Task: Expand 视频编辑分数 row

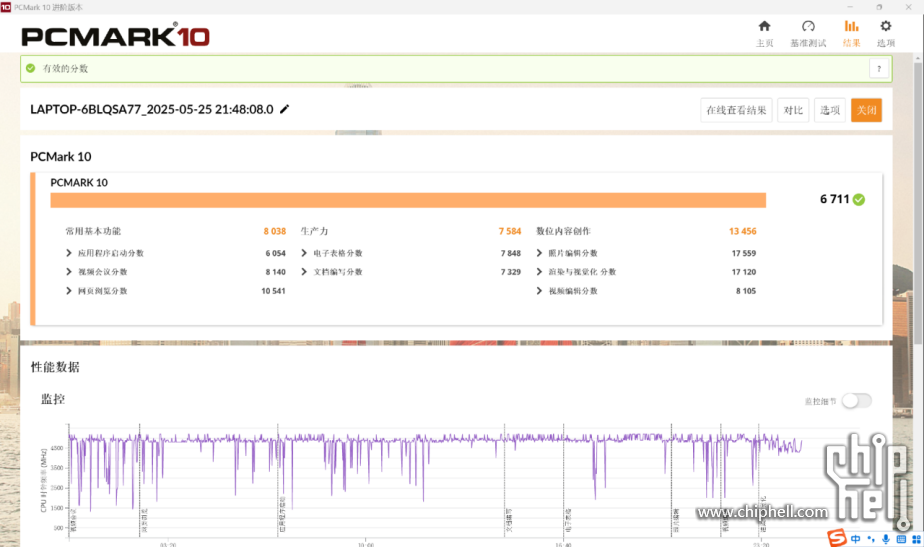Action: (539, 291)
